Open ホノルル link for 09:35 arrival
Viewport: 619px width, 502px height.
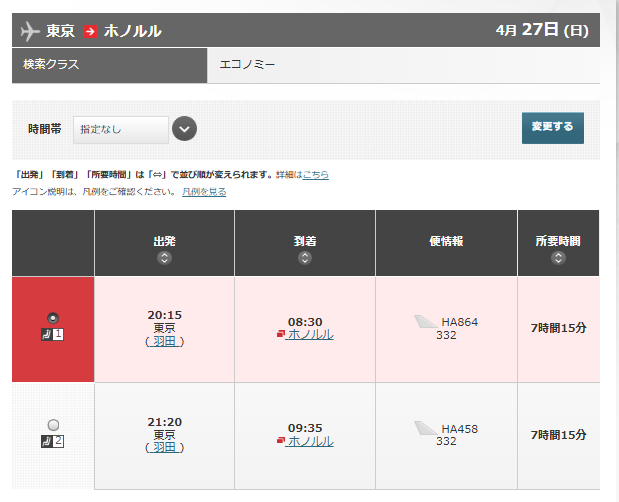[x=310, y=441]
